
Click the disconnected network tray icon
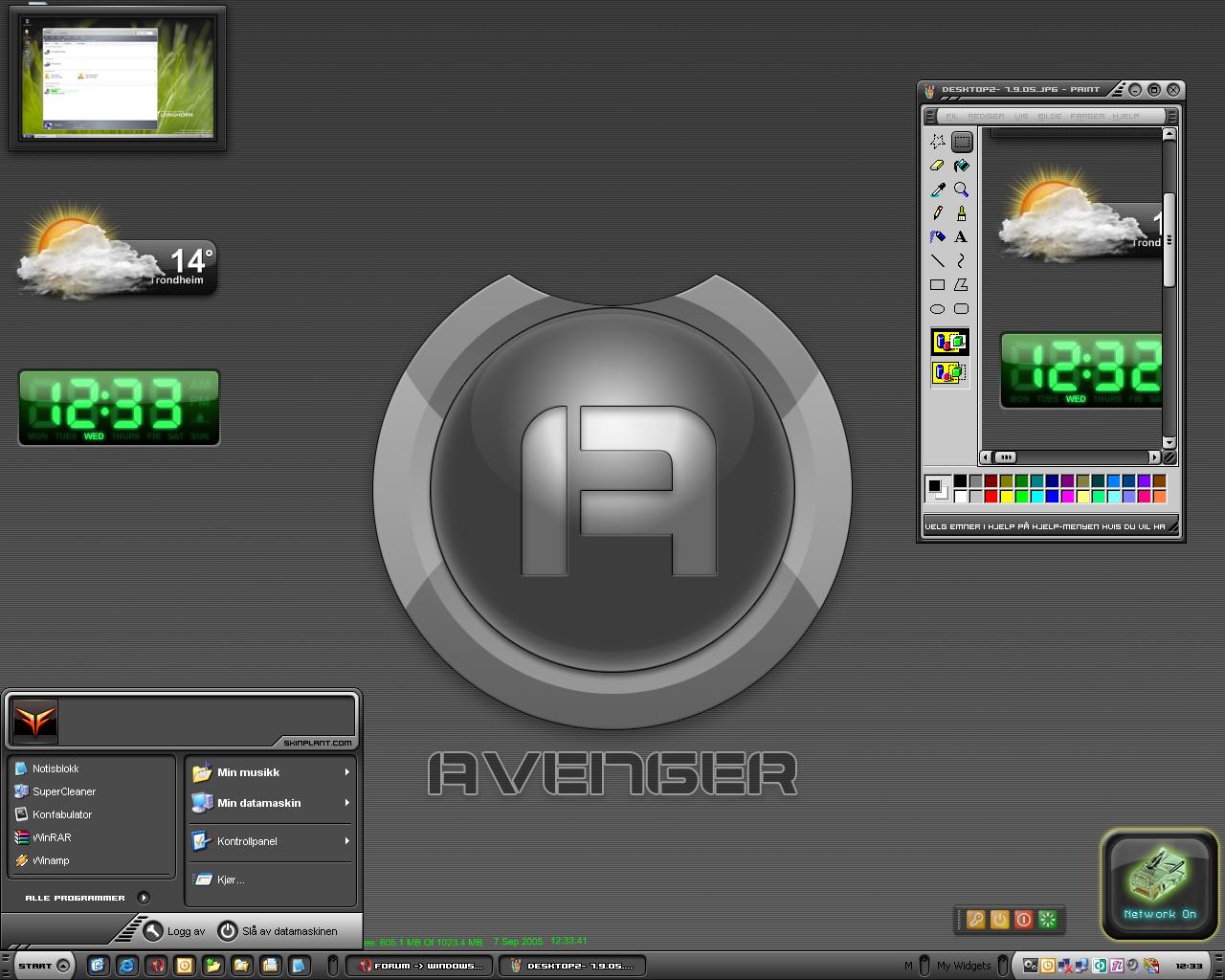pos(1064,966)
